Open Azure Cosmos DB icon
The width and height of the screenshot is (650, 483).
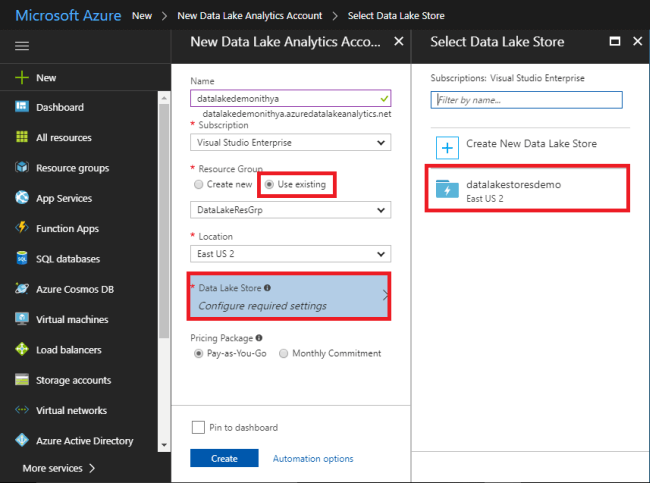point(21,289)
